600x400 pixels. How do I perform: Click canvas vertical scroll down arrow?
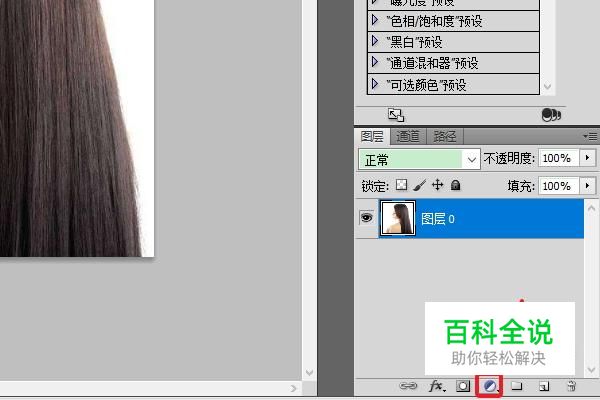[x=309, y=372]
